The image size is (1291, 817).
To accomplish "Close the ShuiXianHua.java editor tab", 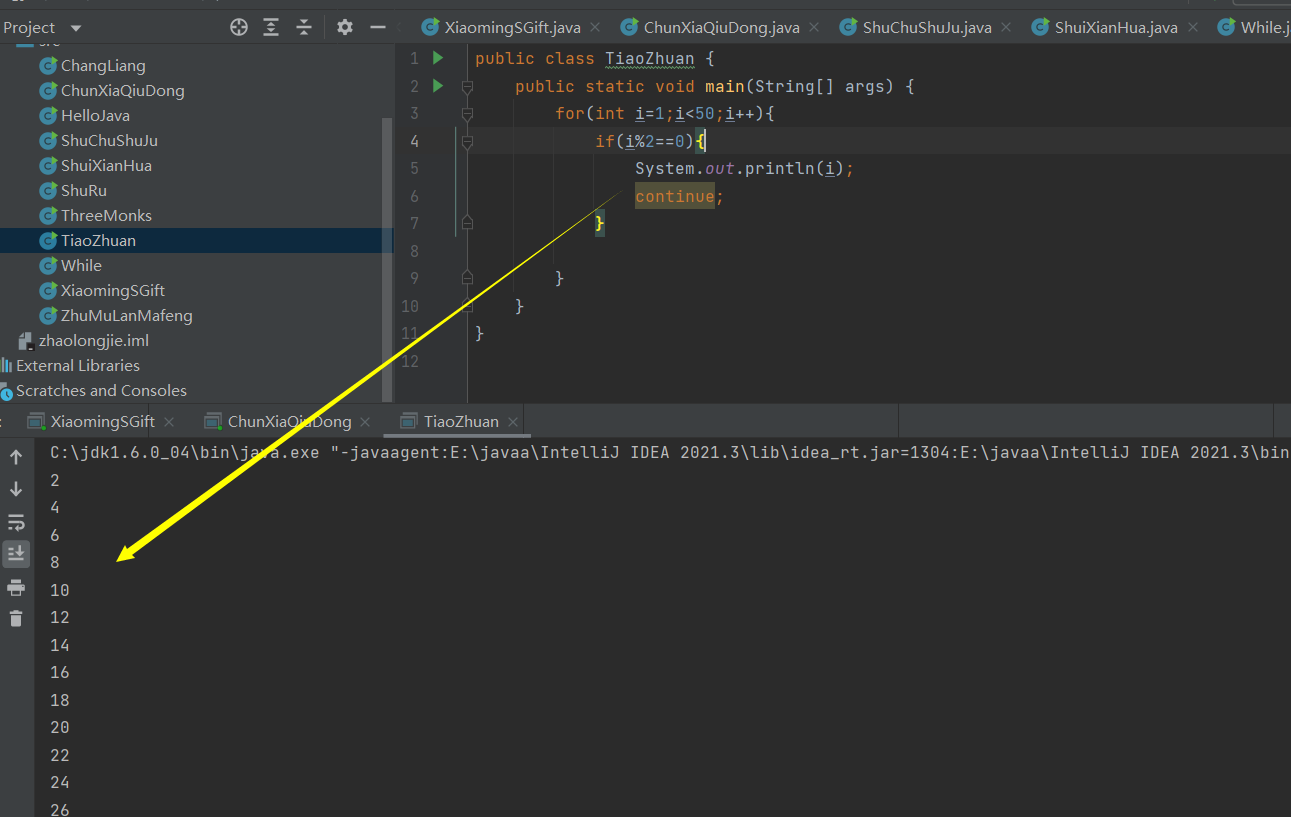I will (x=1191, y=27).
